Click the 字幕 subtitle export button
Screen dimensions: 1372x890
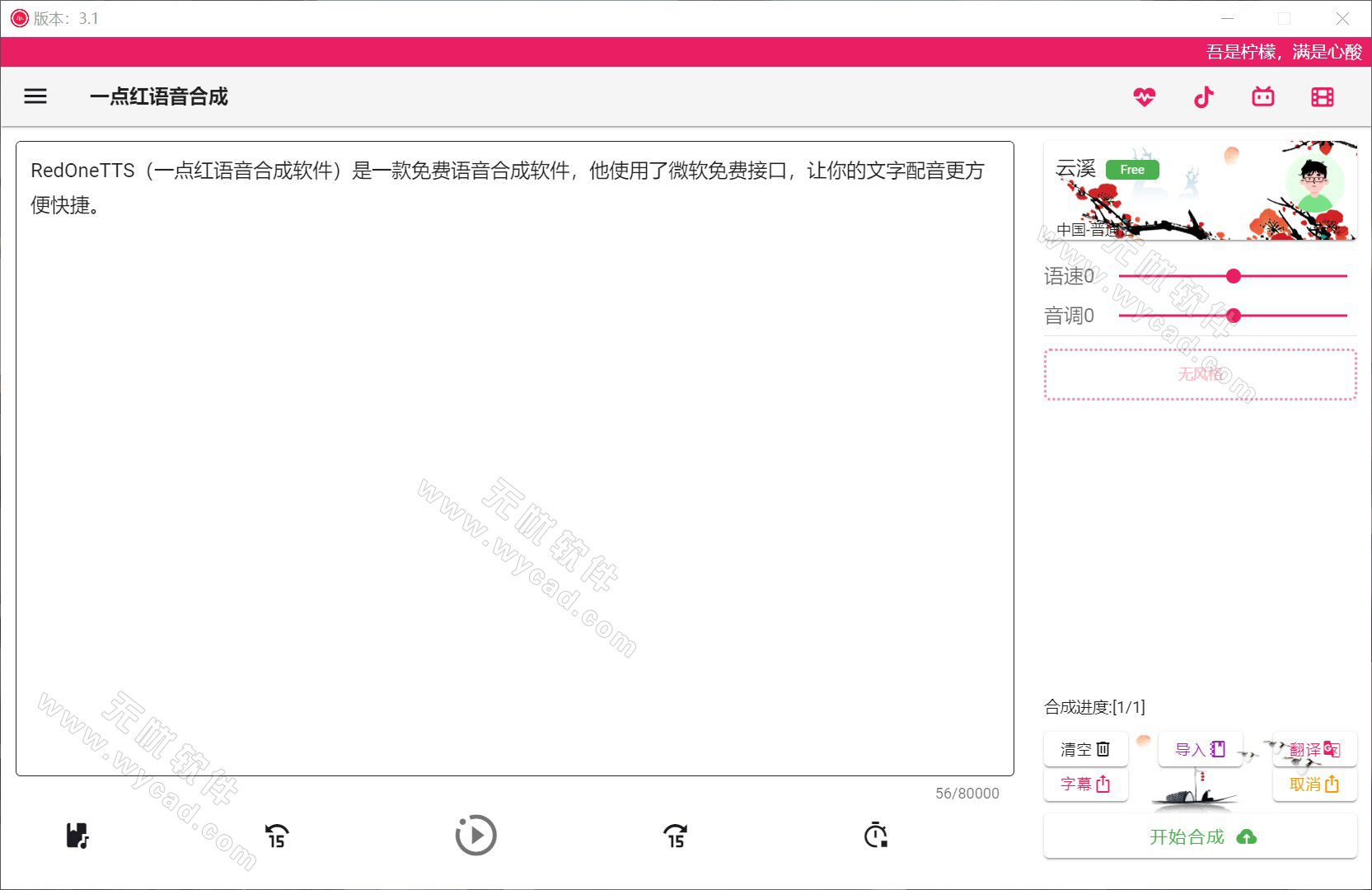[1085, 784]
